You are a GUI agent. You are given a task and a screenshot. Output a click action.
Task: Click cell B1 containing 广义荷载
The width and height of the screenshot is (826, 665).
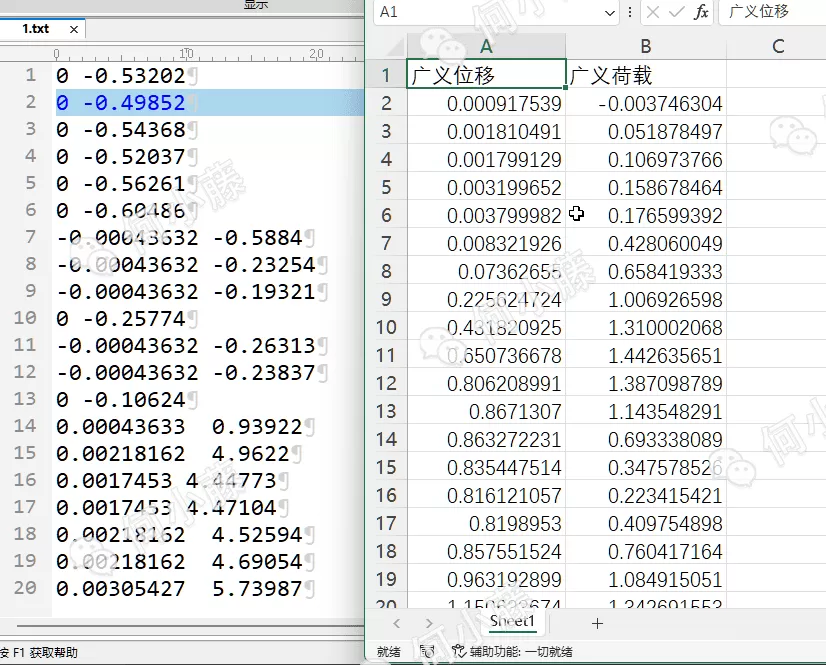coord(645,75)
